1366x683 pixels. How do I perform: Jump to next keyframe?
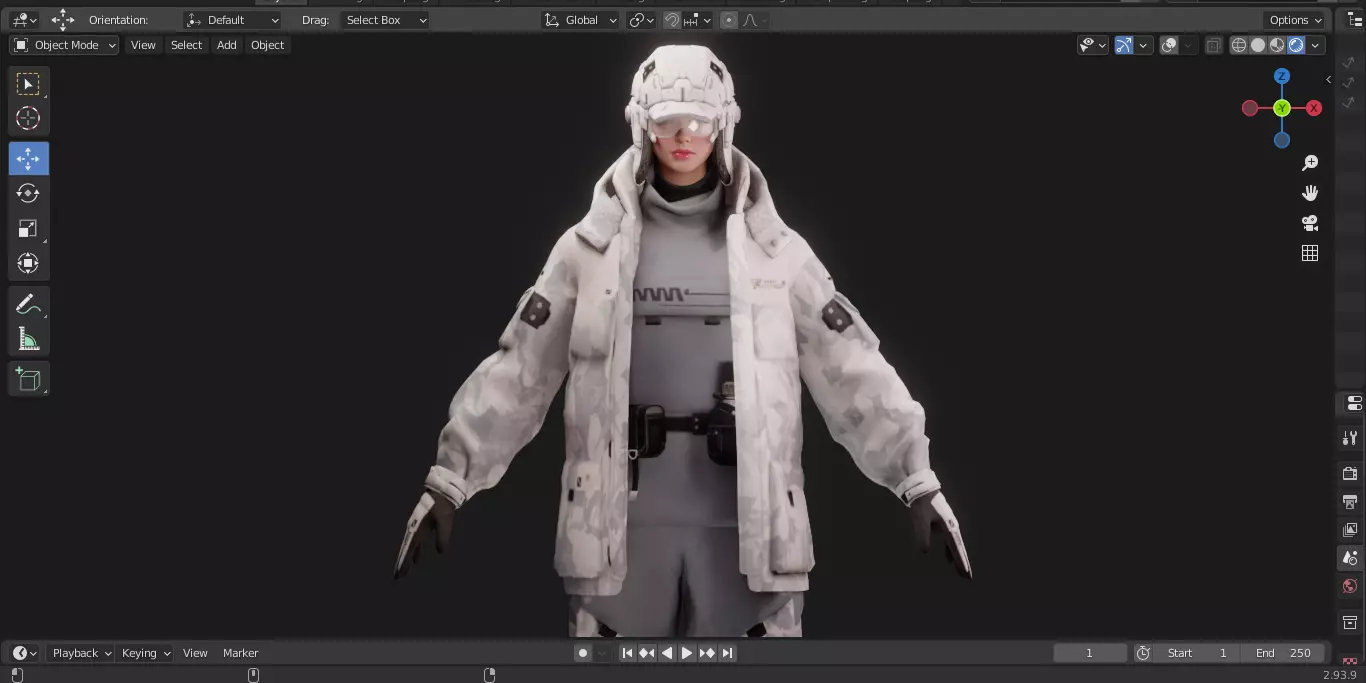point(707,653)
